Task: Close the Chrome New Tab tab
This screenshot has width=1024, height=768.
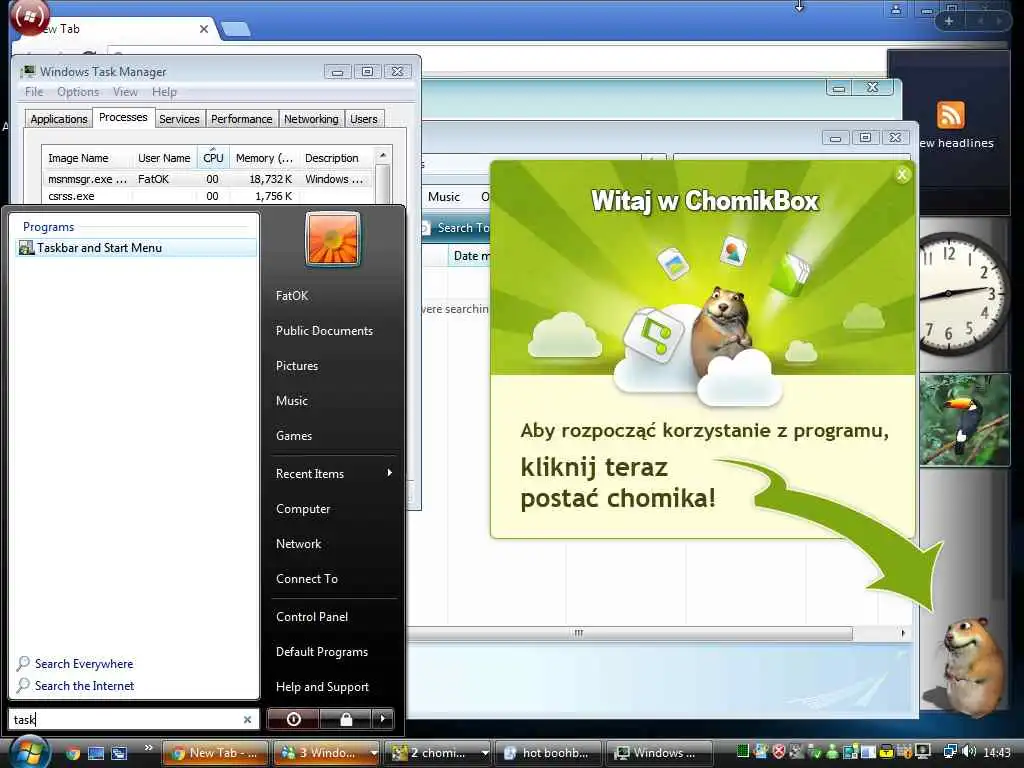Action: (x=204, y=29)
